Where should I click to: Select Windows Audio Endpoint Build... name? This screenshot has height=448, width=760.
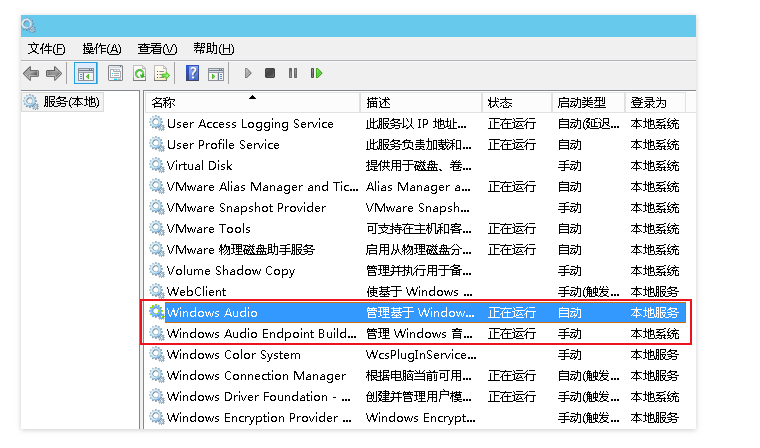(x=261, y=334)
